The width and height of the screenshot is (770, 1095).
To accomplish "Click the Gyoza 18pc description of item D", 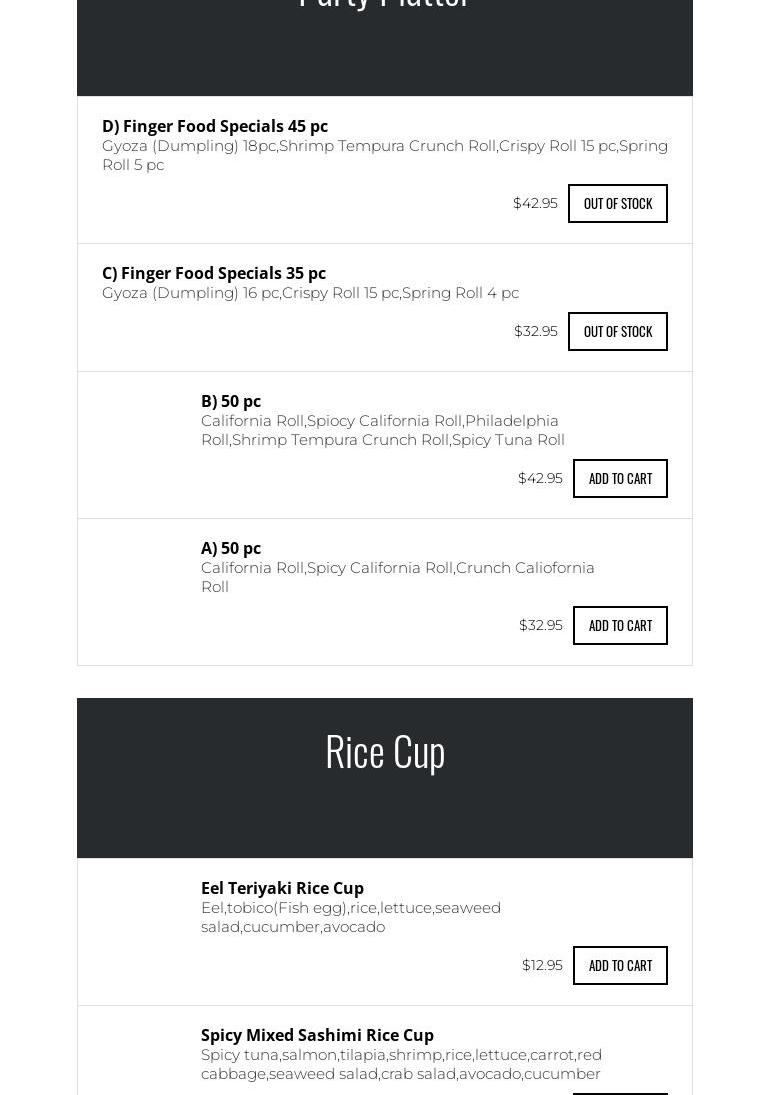I will [384, 155].
